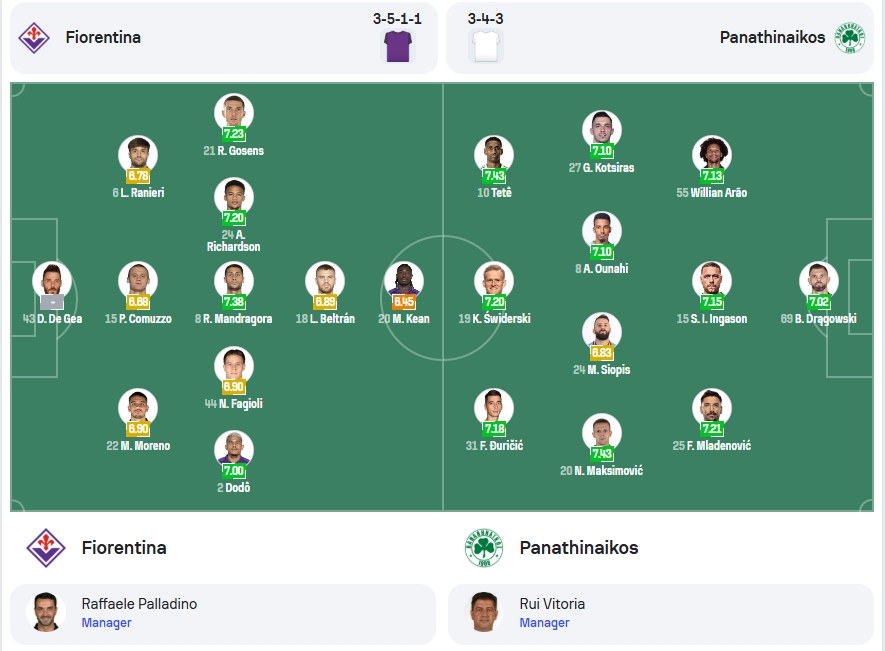This screenshot has height=651, width=885.
Task: Select the purple Fiorentina jersey icon
Action: pyautogui.click(x=398, y=46)
